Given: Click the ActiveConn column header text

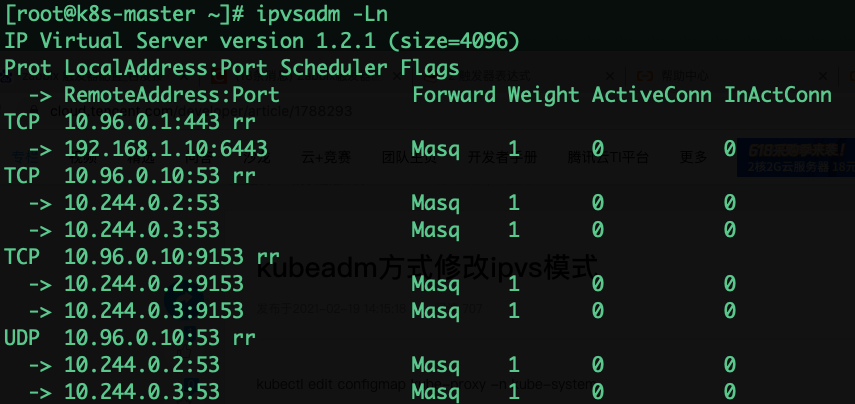Looking at the screenshot, I should pyautogui.click(x=652, y=95).
